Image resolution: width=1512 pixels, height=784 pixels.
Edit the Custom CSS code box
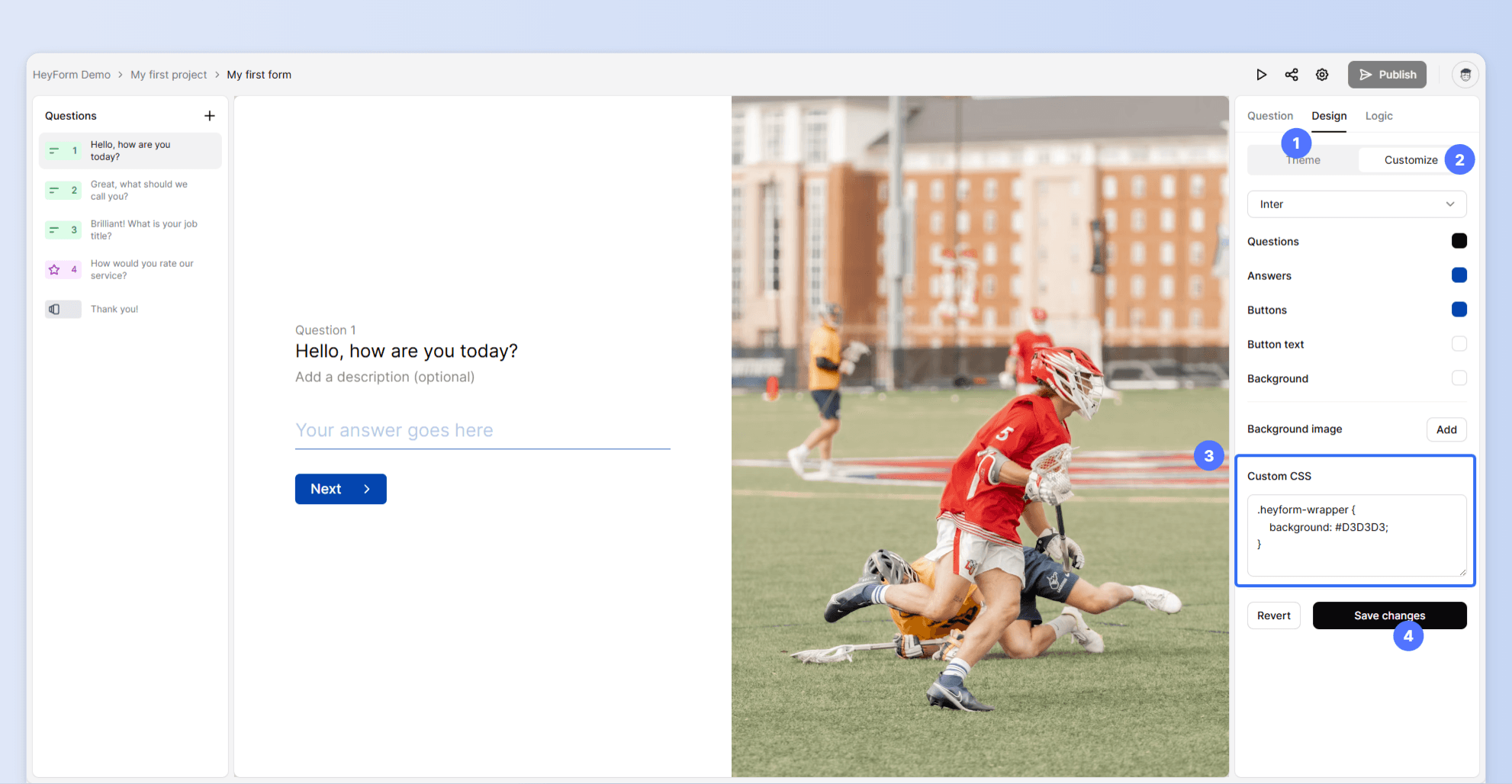(1356, 534)
